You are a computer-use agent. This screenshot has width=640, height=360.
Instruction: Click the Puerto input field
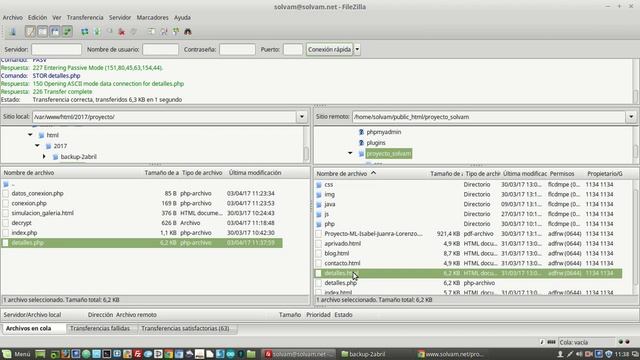[x=293, y=49]
